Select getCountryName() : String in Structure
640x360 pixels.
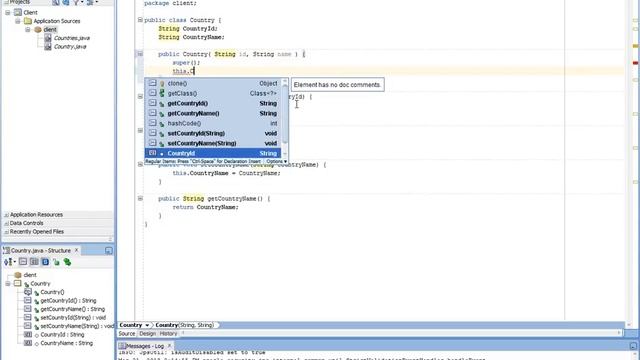click(72, 309)
